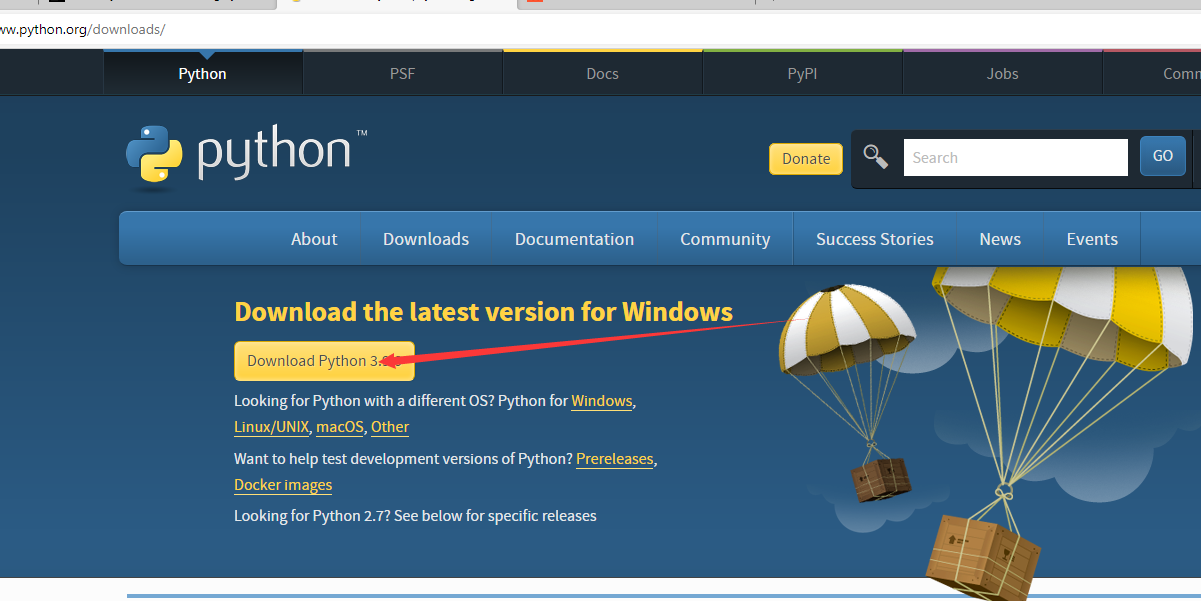
Task: Open the About menu
Action: coord(314,239)
